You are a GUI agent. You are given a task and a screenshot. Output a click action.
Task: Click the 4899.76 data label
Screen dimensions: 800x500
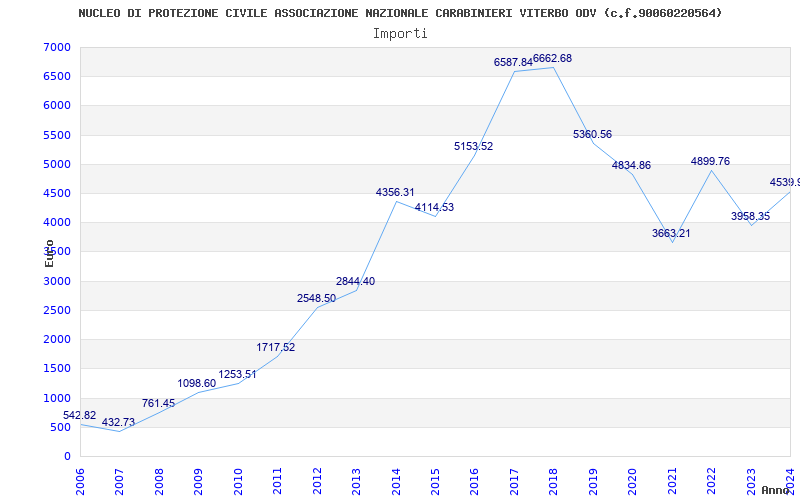pos(710,161)
